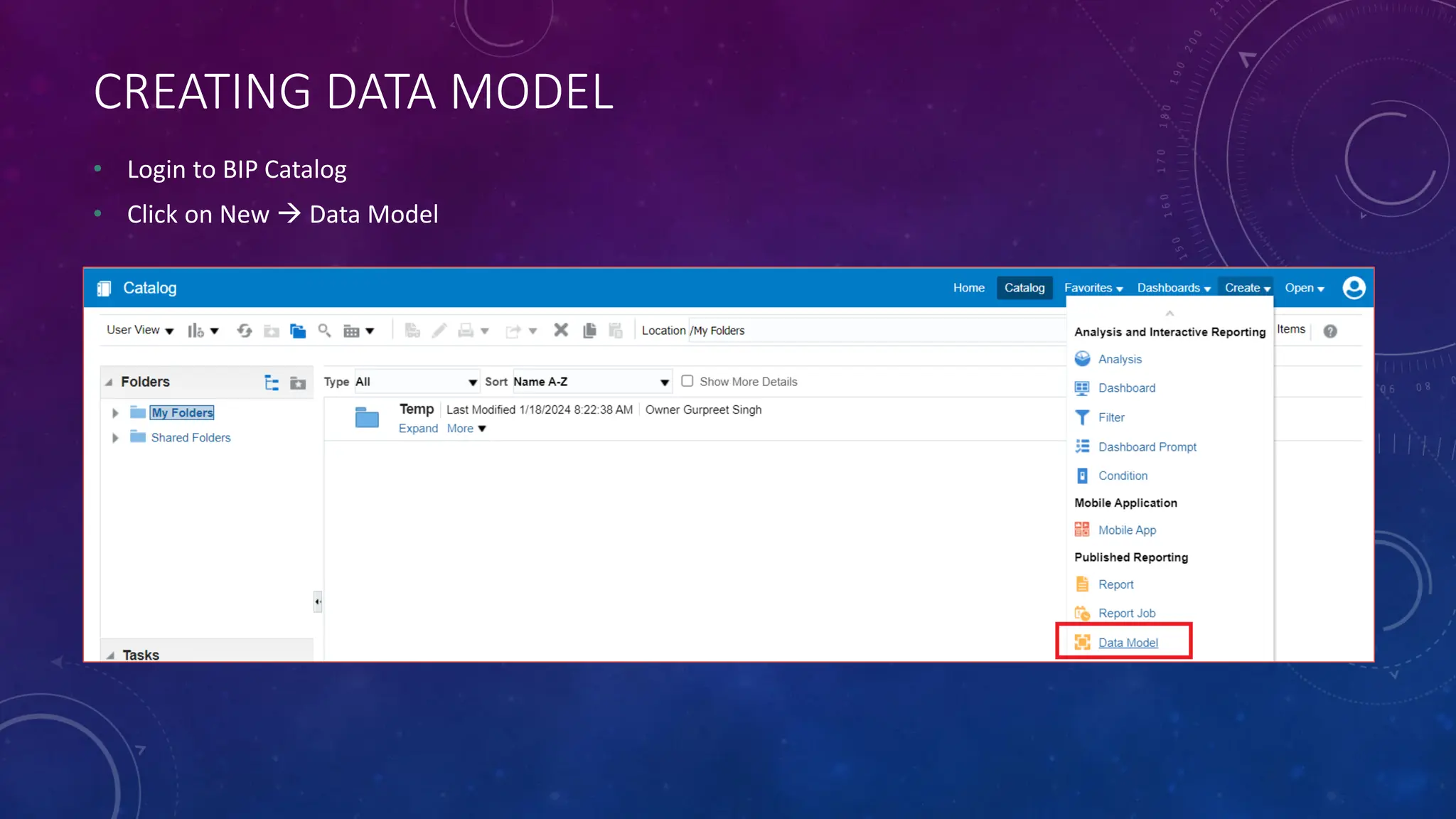
Task: Click the Help question mark icon
Action: coord(1330,331)
